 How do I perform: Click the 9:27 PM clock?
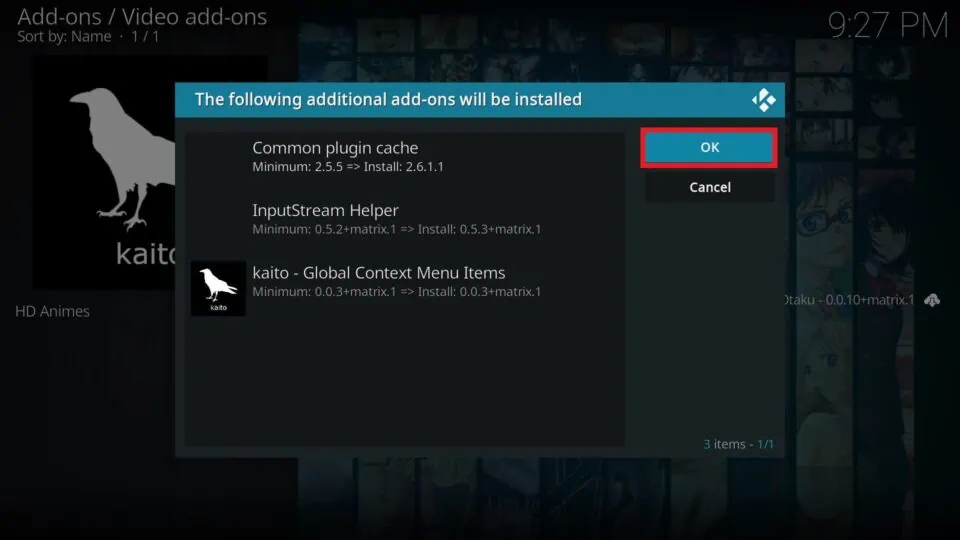point(888,25)
